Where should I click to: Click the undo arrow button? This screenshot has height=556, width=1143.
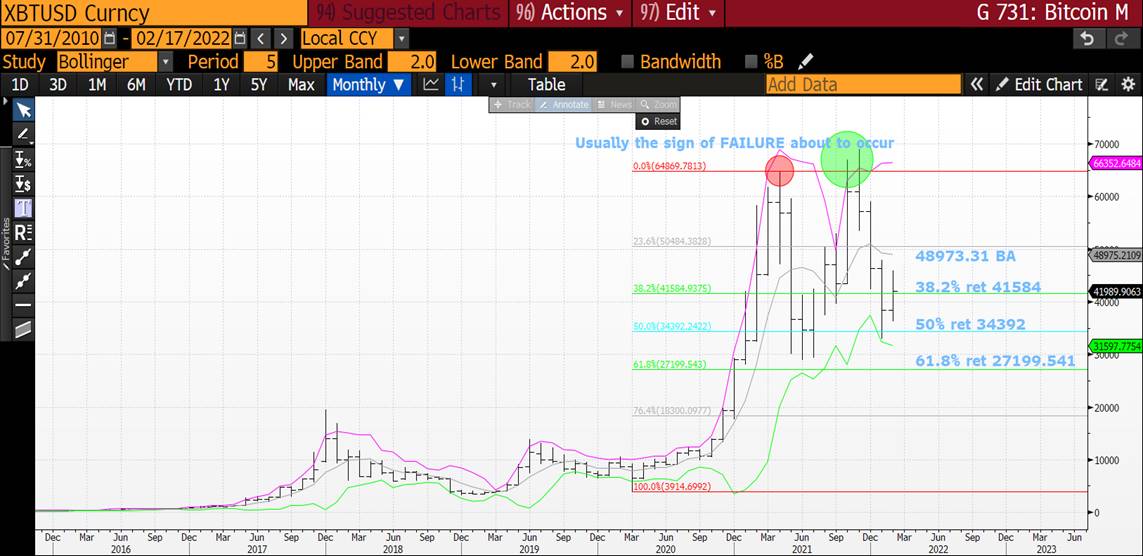point(1088,39)
